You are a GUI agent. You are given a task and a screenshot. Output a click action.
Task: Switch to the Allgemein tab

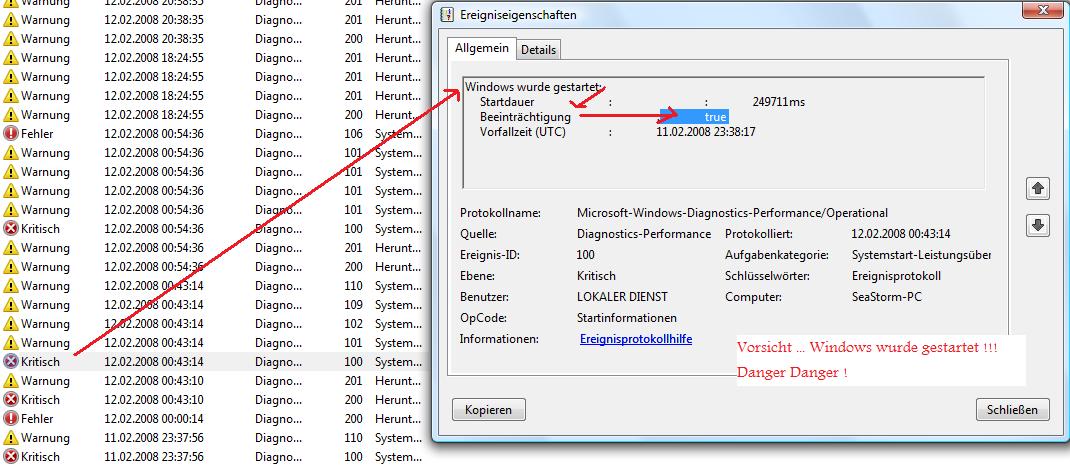point(482,48)
